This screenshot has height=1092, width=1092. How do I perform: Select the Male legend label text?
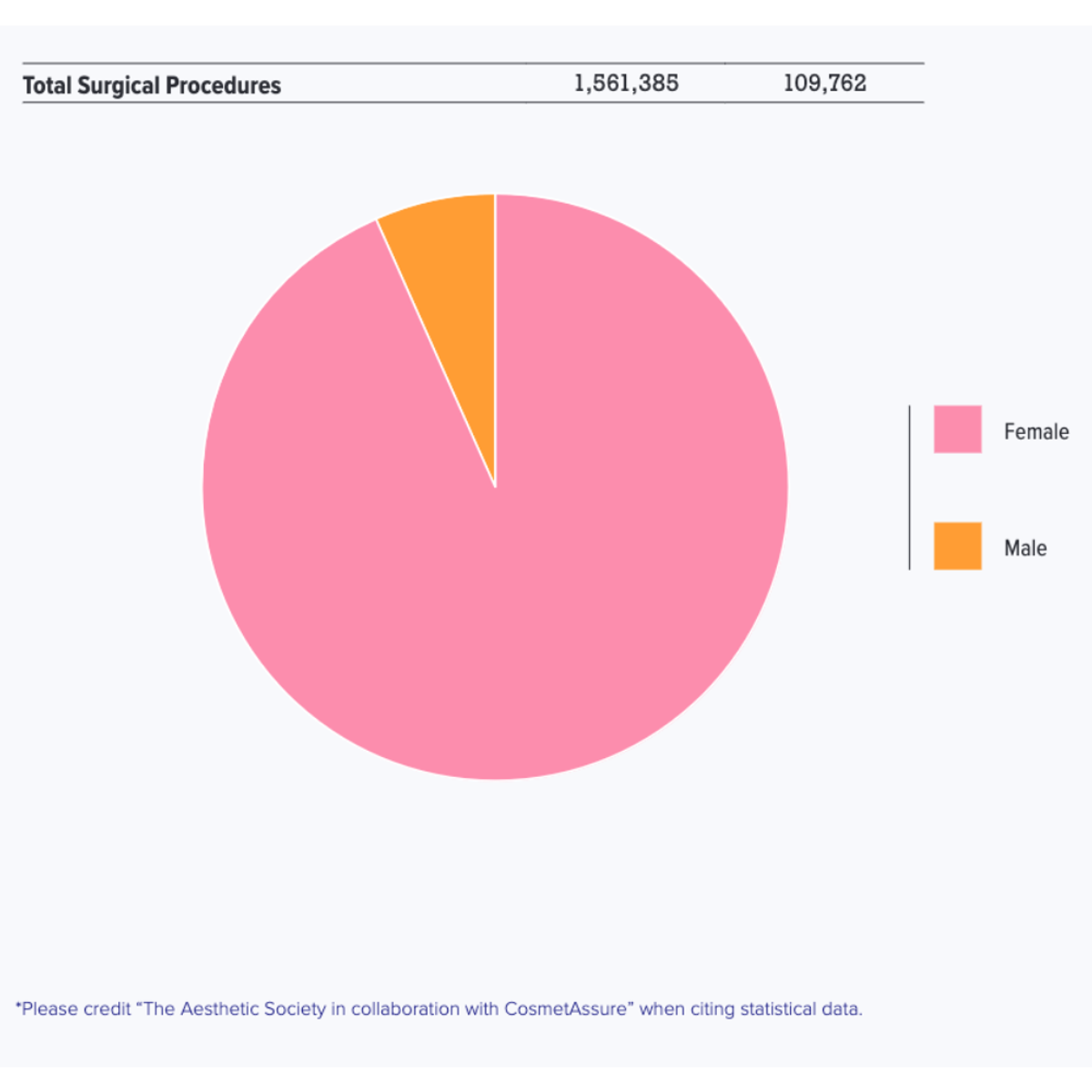1026,548
